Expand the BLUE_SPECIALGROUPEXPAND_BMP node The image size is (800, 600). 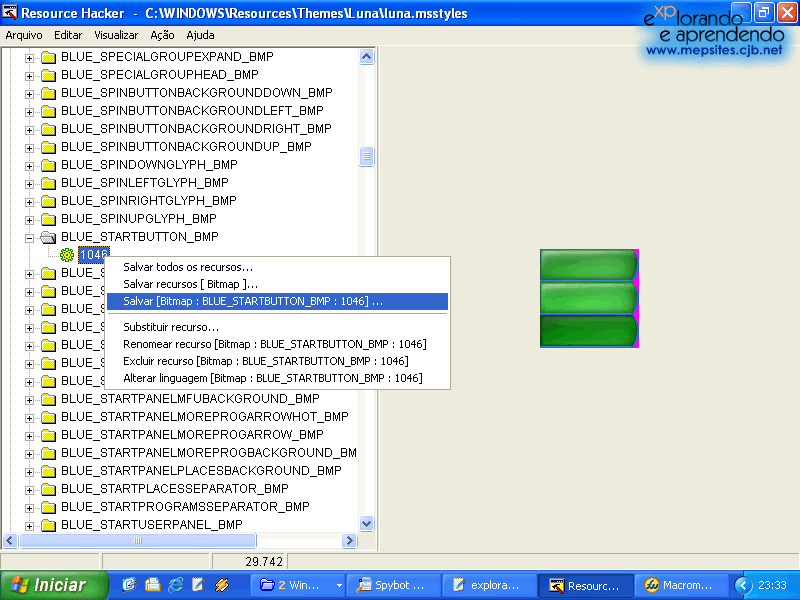30,58
